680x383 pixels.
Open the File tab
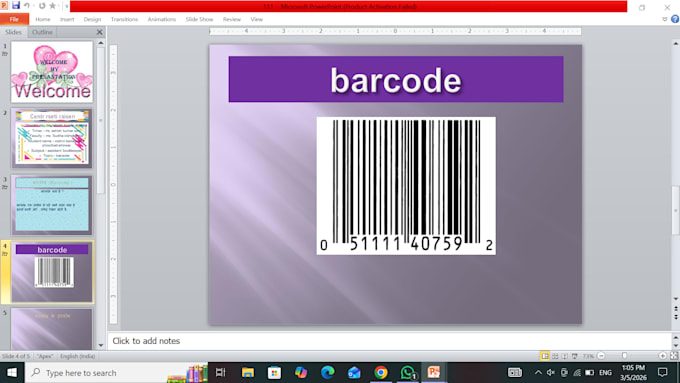(x=14, y=19)
